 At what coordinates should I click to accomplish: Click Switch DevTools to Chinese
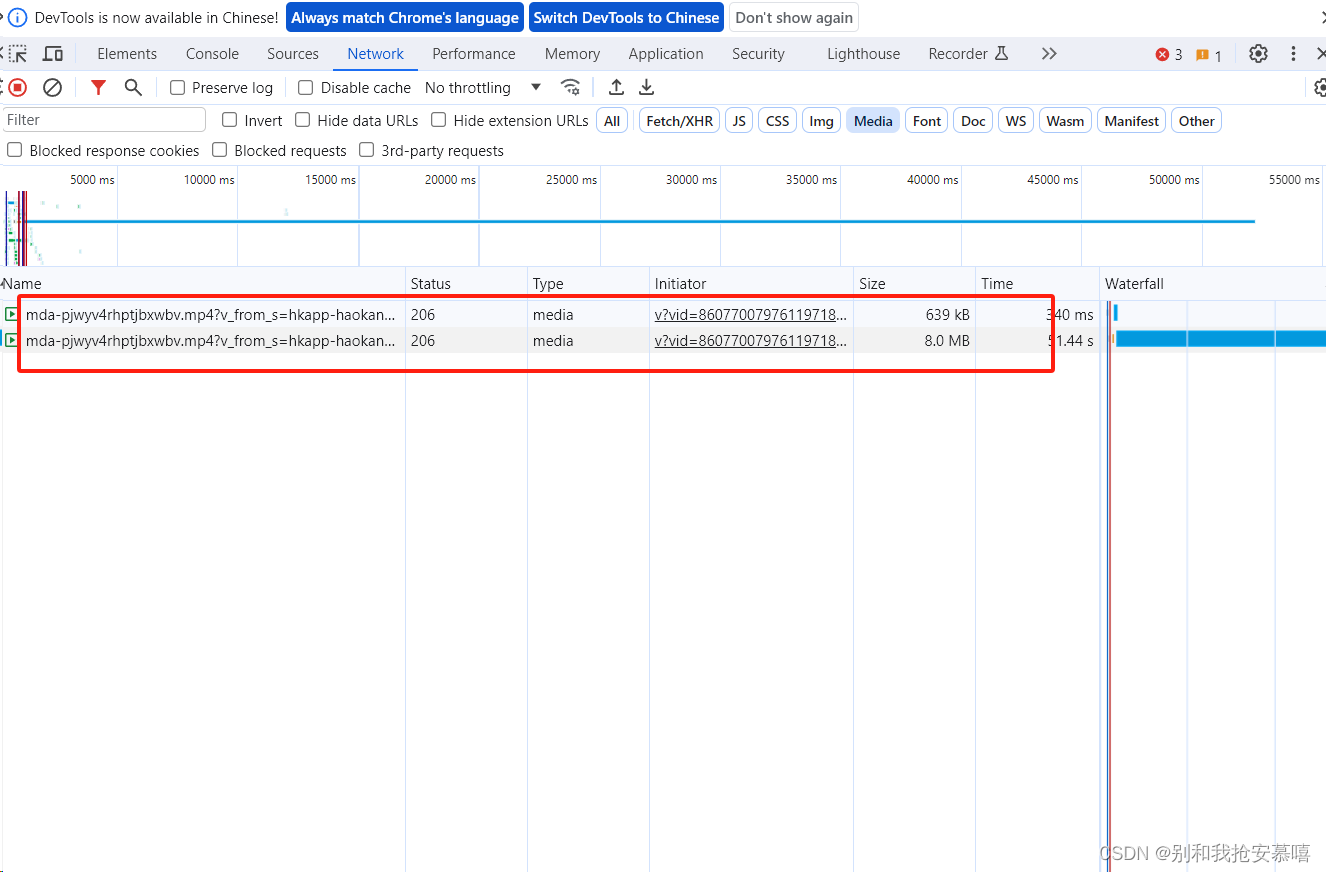pos(626,18)
